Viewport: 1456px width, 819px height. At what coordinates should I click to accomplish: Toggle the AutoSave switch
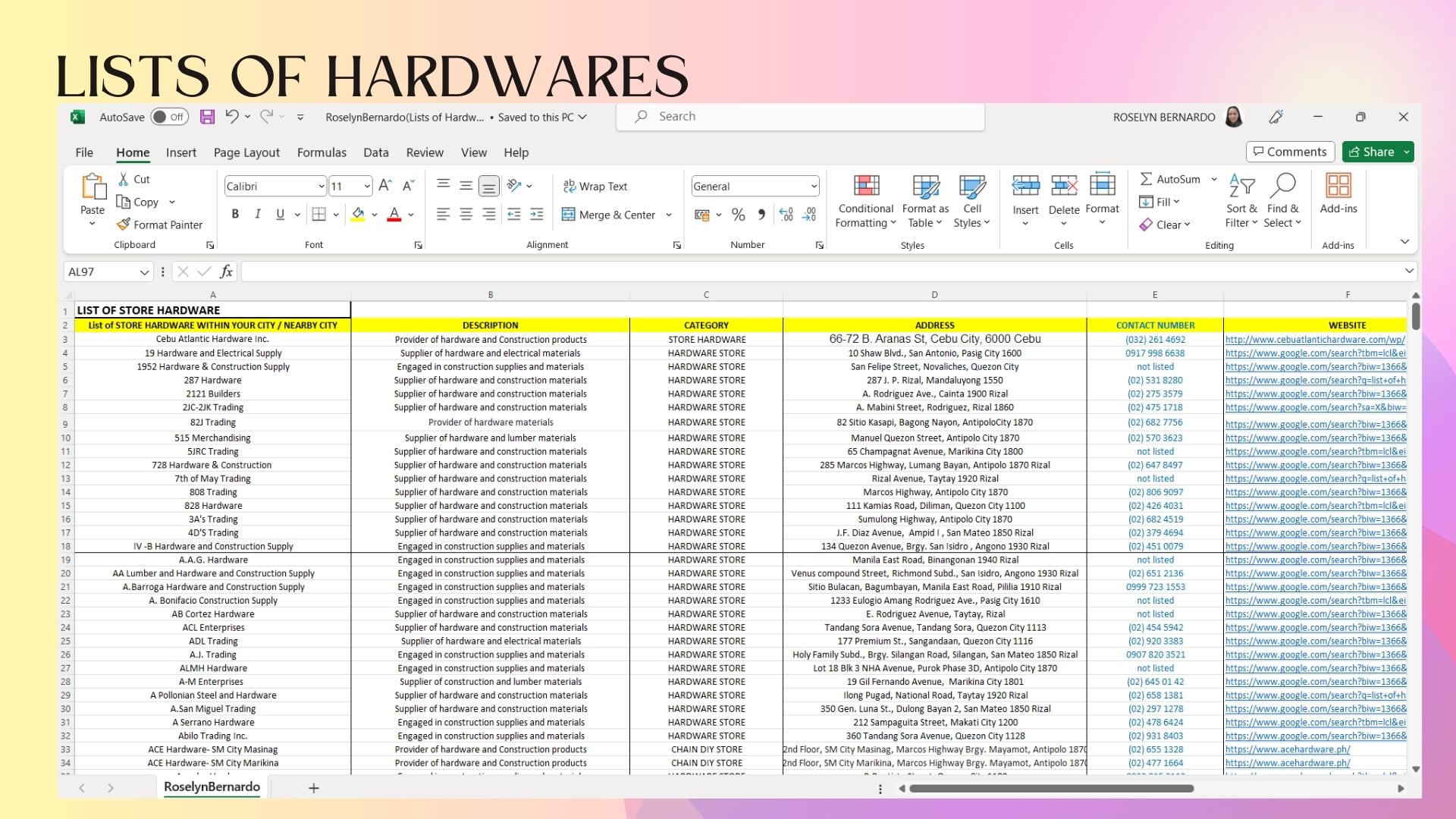169,117
